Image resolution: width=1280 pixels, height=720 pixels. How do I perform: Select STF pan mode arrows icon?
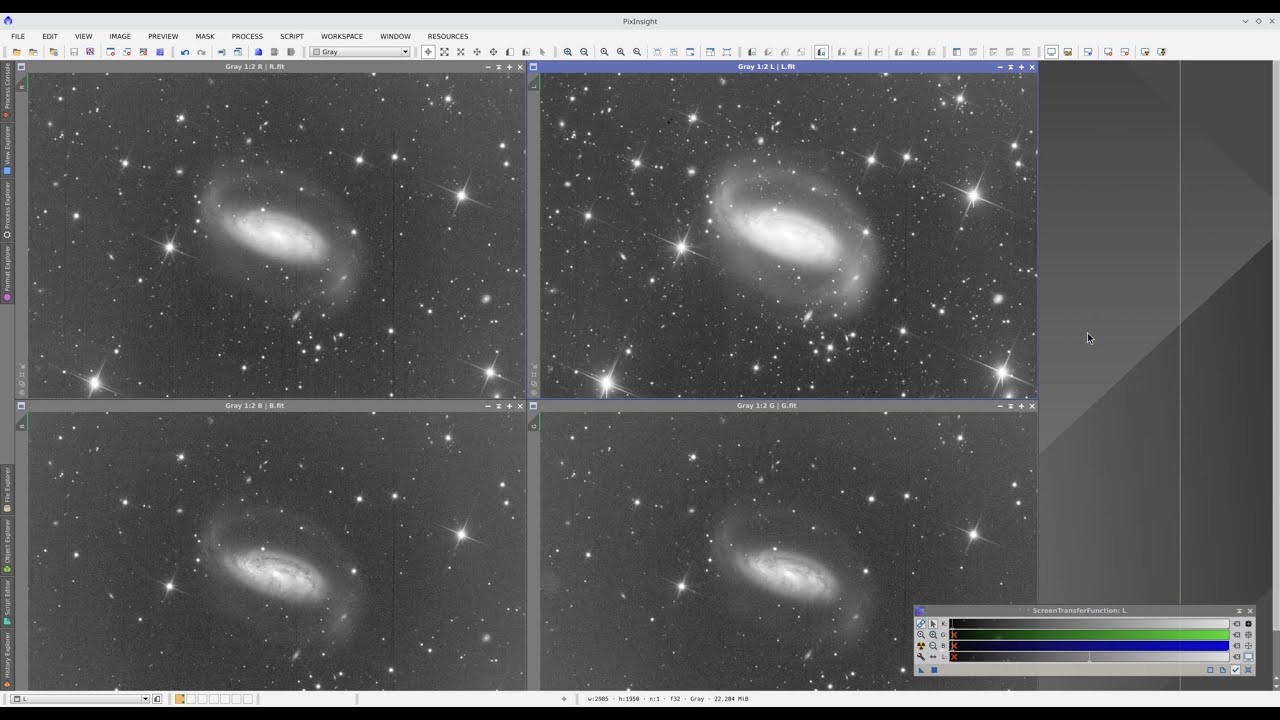933,657
